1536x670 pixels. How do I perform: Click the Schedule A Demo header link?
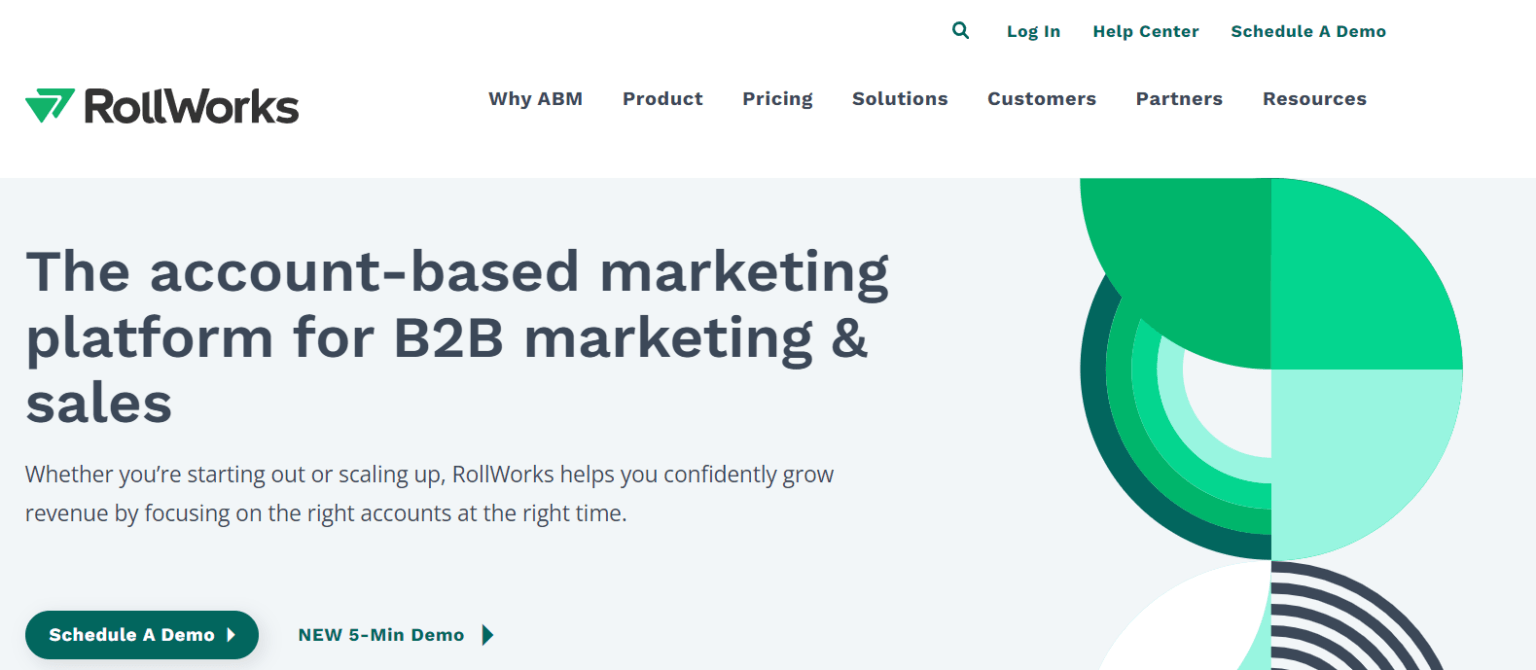click(x=1308, y=31)
